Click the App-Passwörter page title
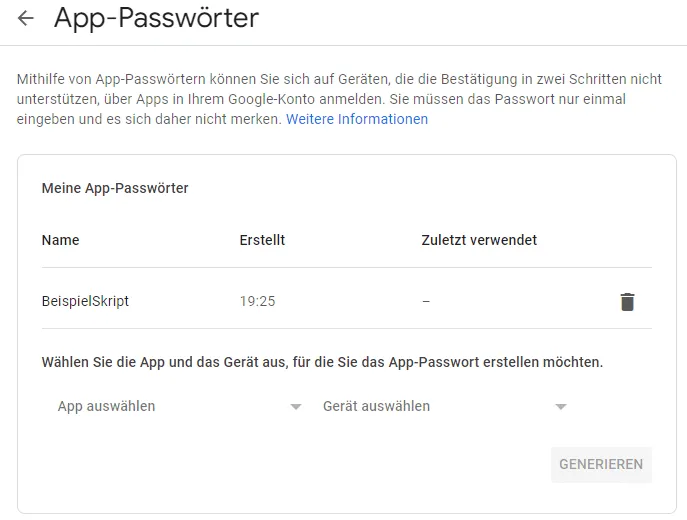Image resolution: width=687 pixels, height=520 pixels. [x=156, y=18]
